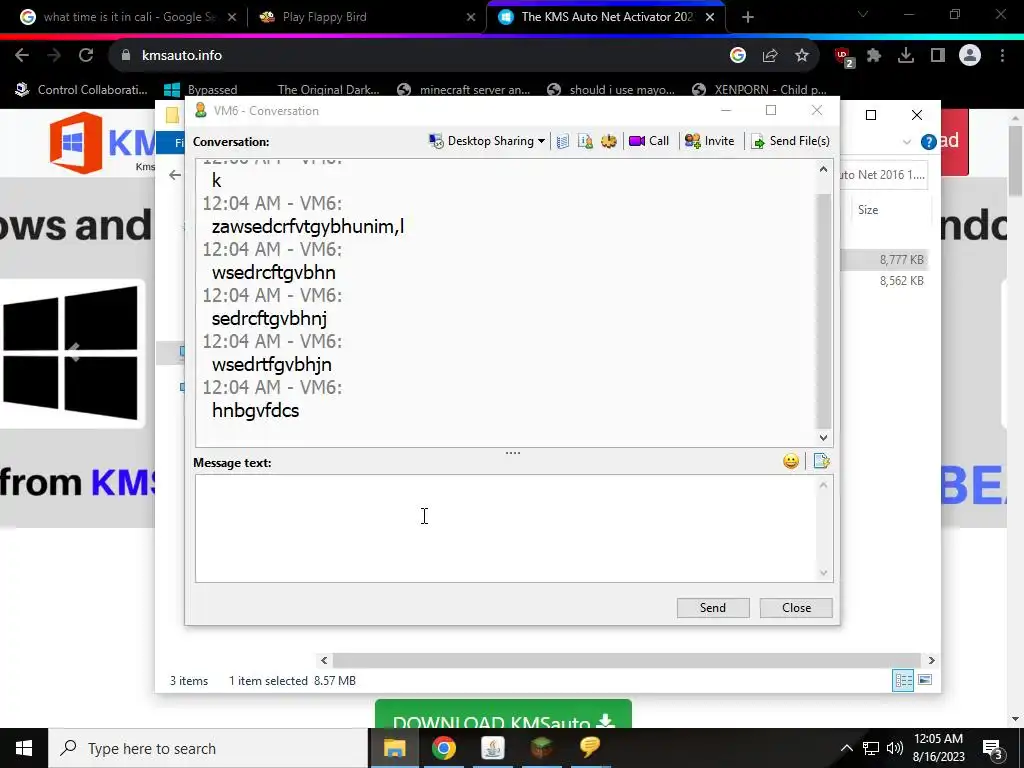Screen dimensions: 1024x768
Task: Open the minecraft server an... bookmark
Action: coord(464,89)
